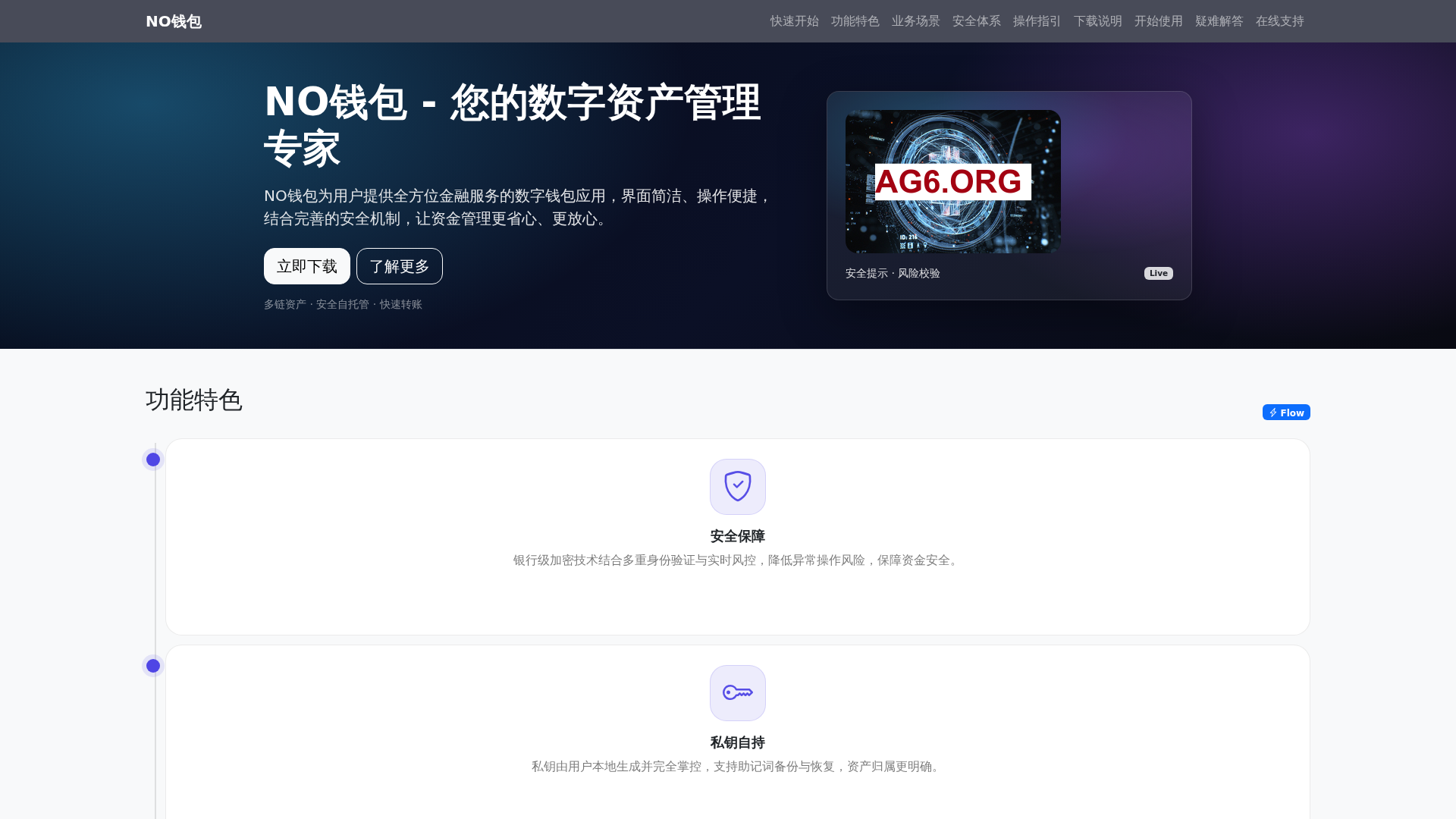Open the 疑难解答 nav link
Screen dimensions: 1456x819
pos(1219,21)
